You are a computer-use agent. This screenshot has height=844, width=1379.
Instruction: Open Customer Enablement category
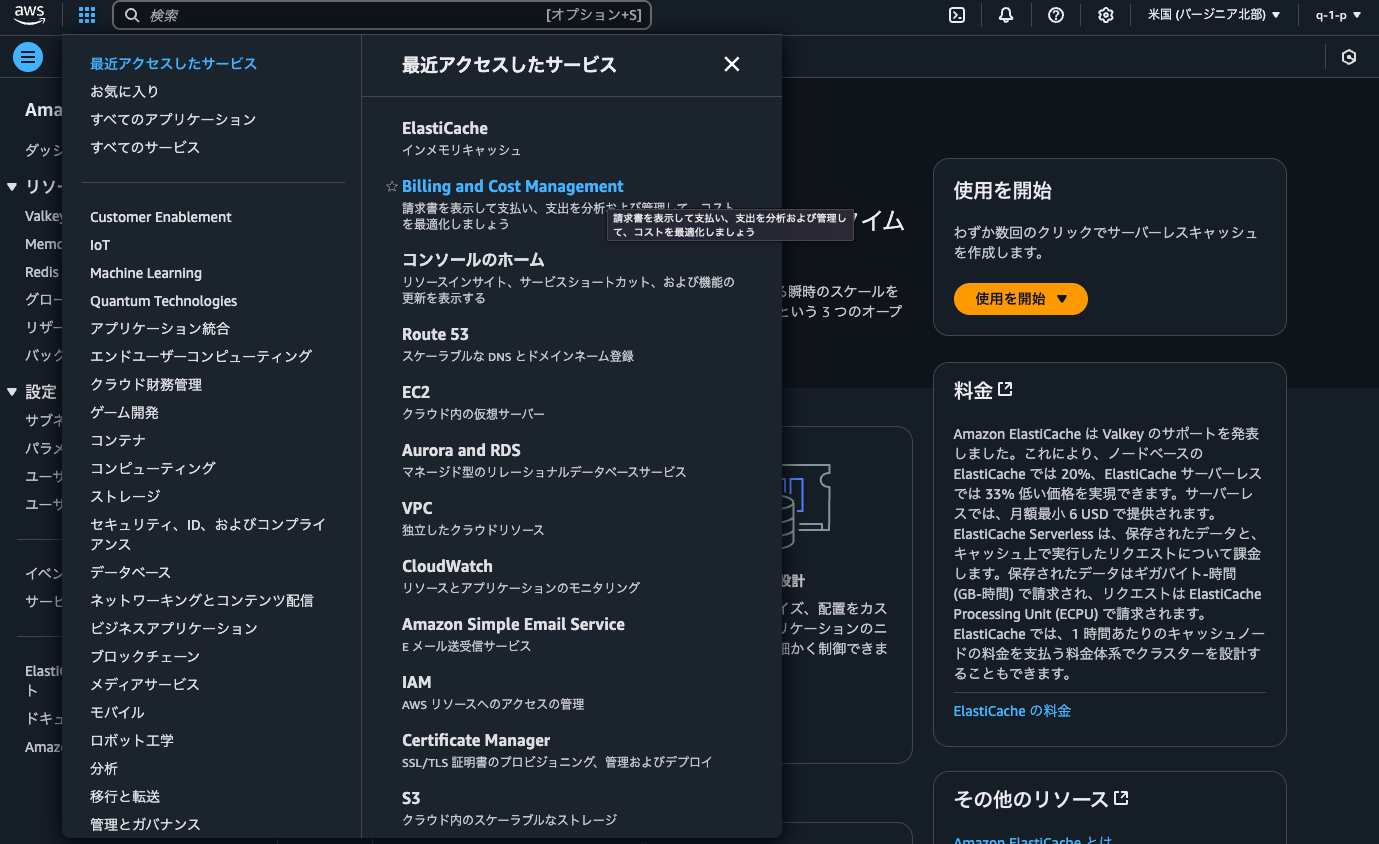point(161,217)
